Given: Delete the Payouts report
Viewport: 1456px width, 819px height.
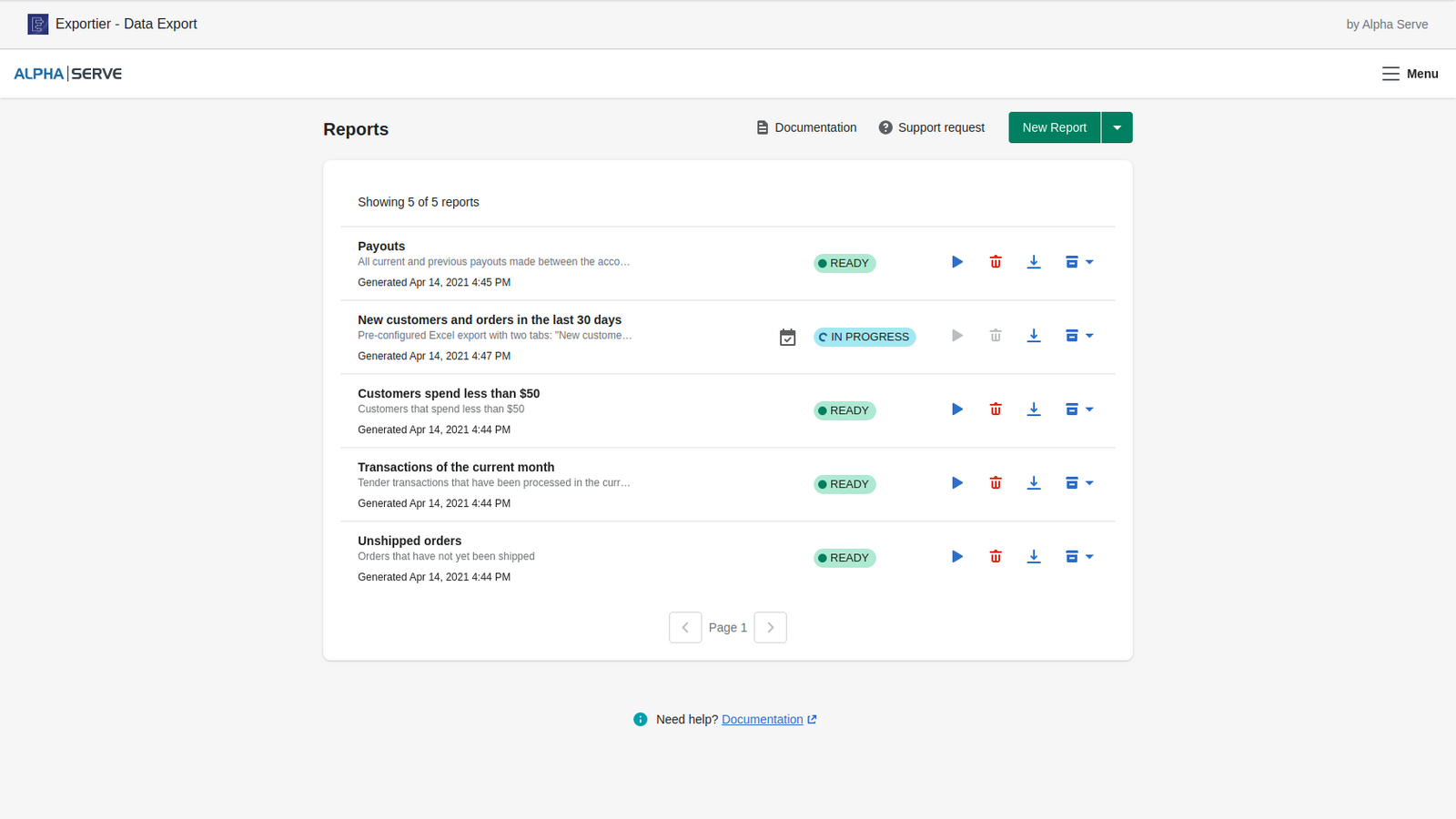Looking at the screenshot, I should [996, 262].
